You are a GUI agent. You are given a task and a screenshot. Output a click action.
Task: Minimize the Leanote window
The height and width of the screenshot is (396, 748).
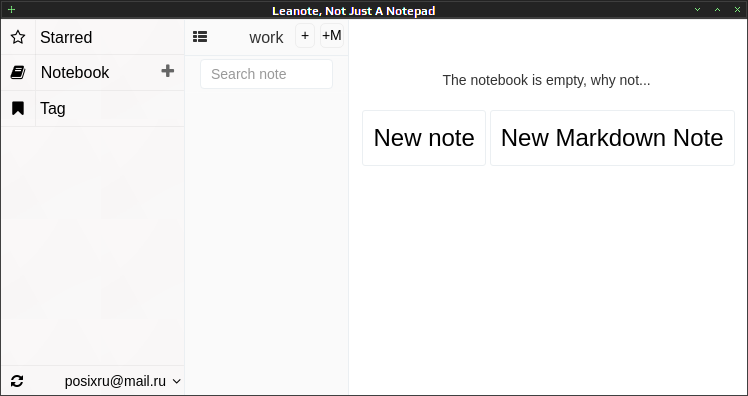click(x=697, y=10)
